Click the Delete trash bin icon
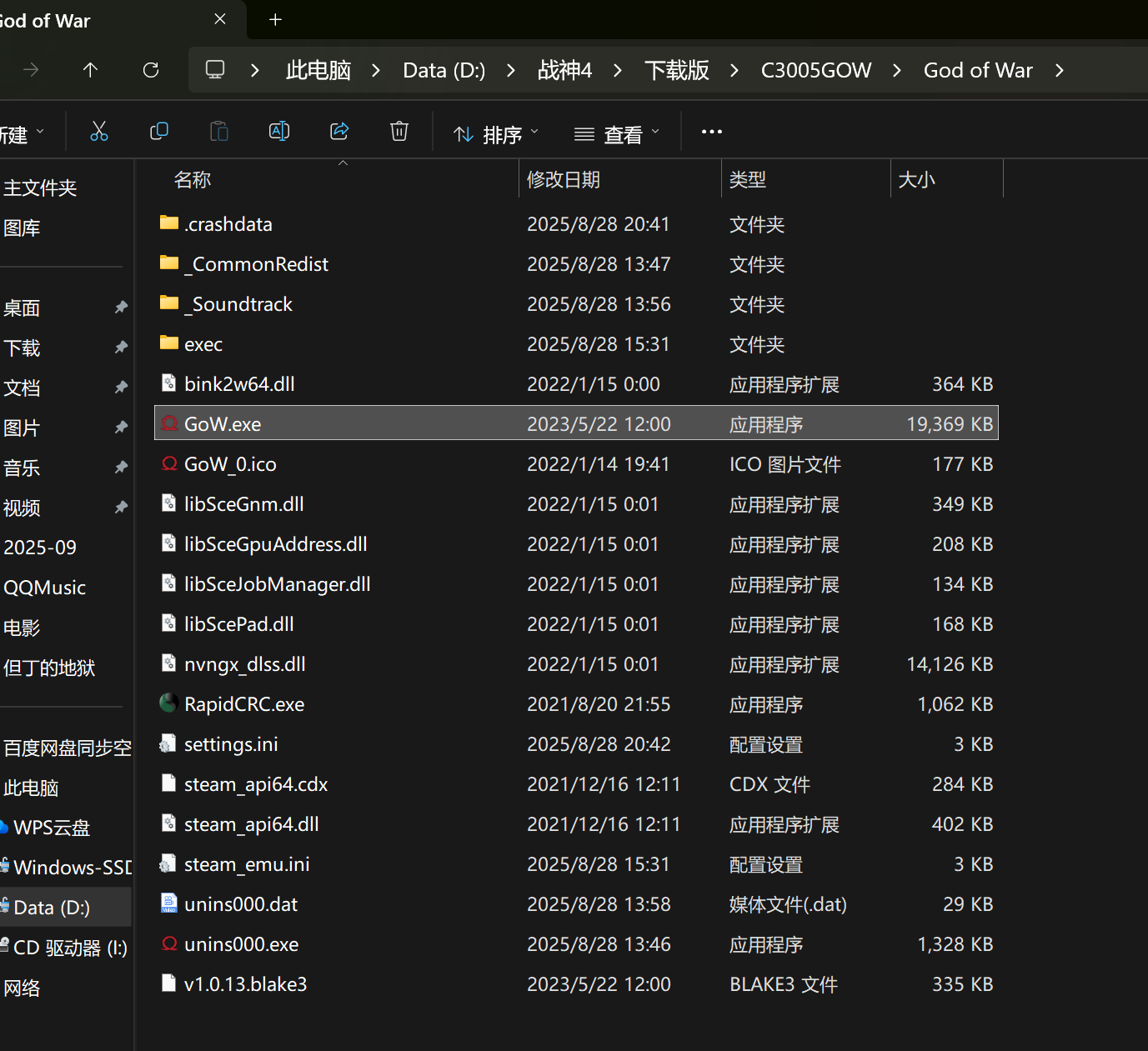This screenshot has width=1148, height=1051. pyautogui.click(x=399, y=132)
